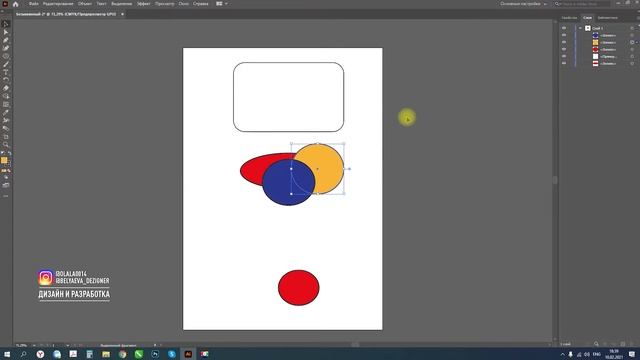The width and height of the screenshot is (640, 360).
Task: Open the workspace switcher dropdown
Action: [523, 4]
